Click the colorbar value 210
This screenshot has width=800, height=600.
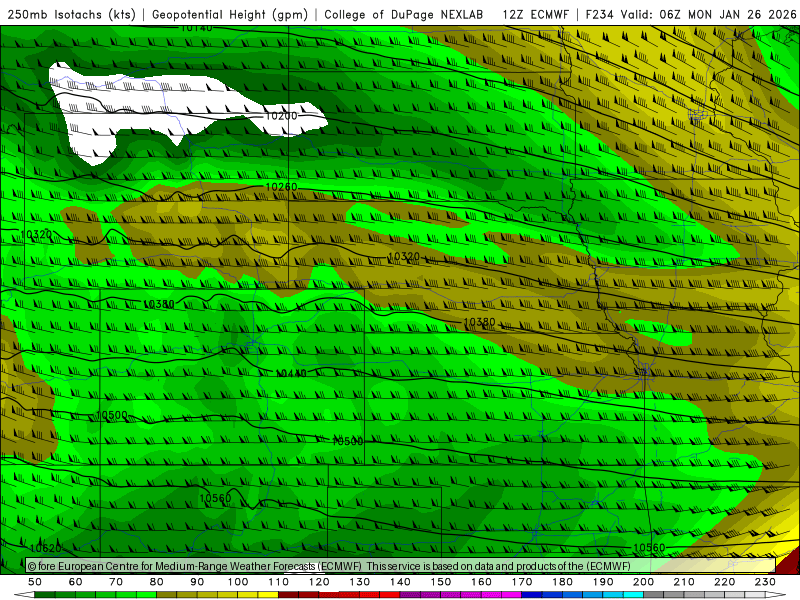coord(684,582)
